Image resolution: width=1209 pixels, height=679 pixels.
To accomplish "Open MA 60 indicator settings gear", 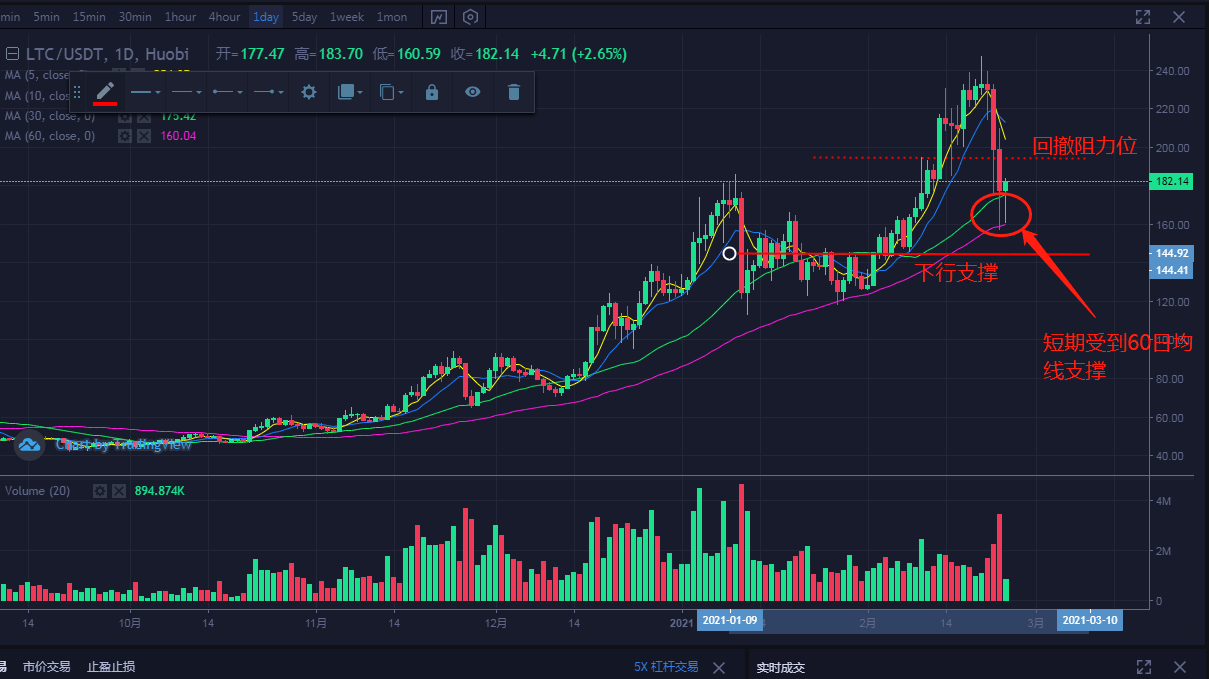I will point(125,136).
